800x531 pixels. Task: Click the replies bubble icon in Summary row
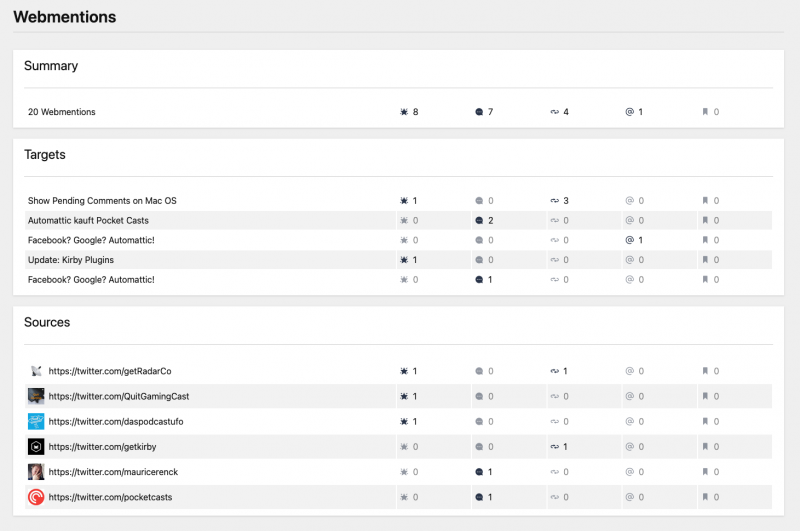[479, 112]
